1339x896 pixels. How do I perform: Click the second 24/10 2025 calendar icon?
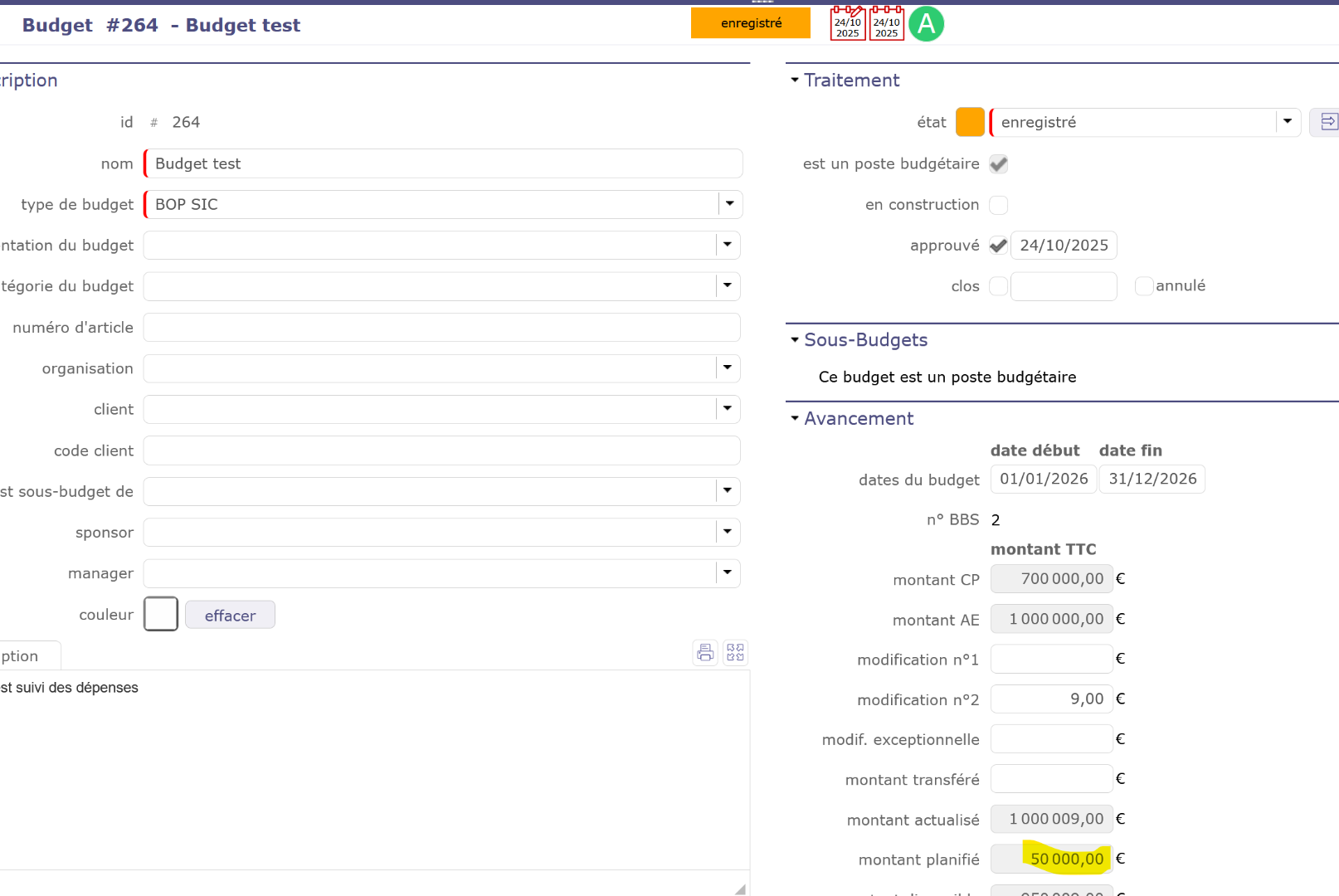(x=886, y=23)
